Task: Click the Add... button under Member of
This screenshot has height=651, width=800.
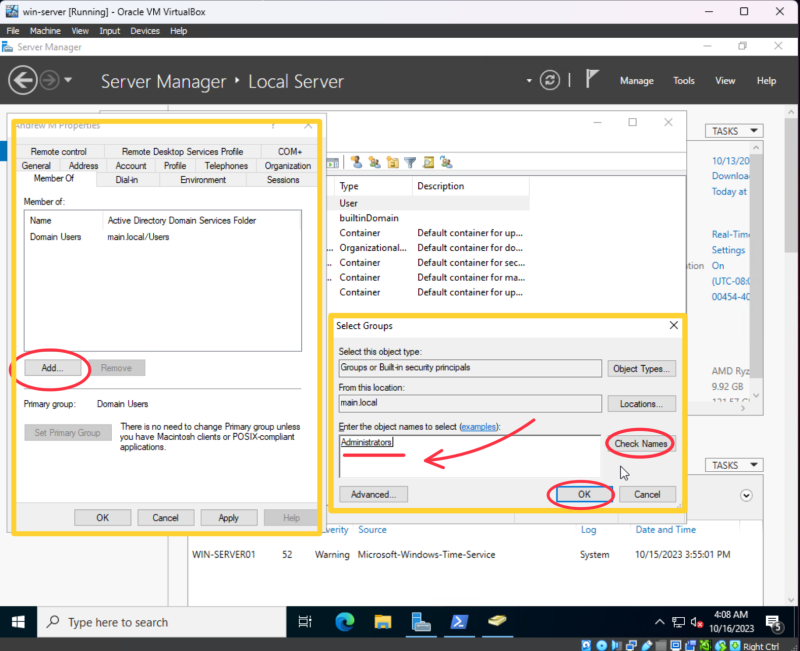Action: coord(52,368)
